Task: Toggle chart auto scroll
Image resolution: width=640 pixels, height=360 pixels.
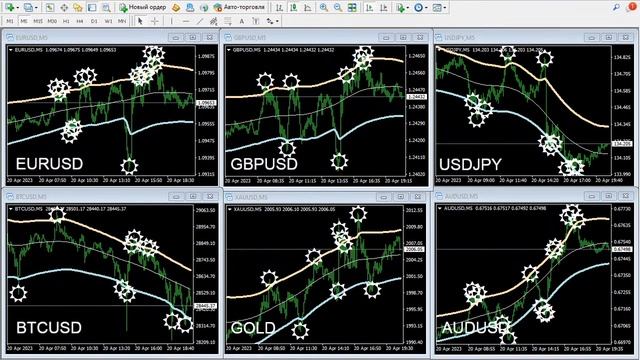Action: click(x=369, y=7)
